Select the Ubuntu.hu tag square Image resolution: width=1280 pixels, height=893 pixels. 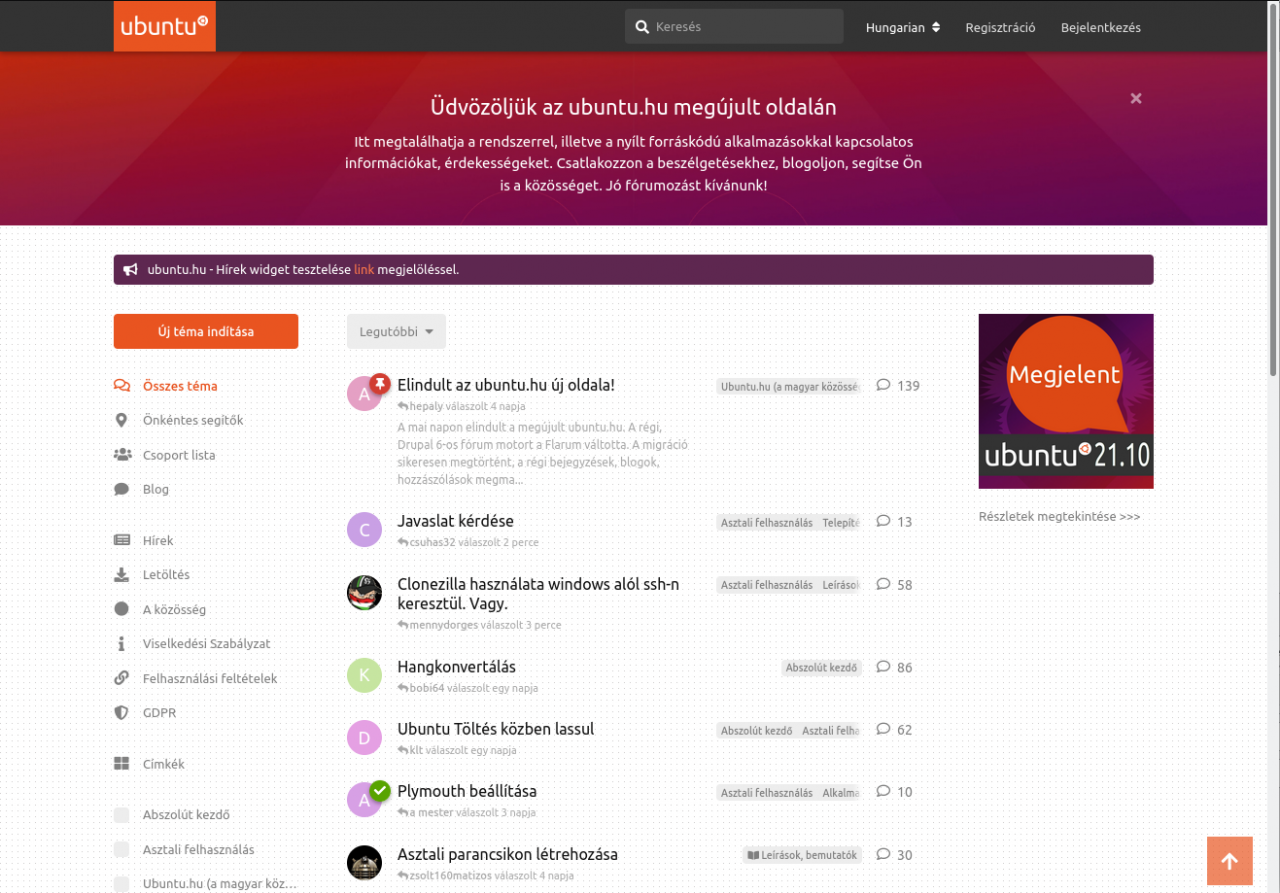(122, 884)
